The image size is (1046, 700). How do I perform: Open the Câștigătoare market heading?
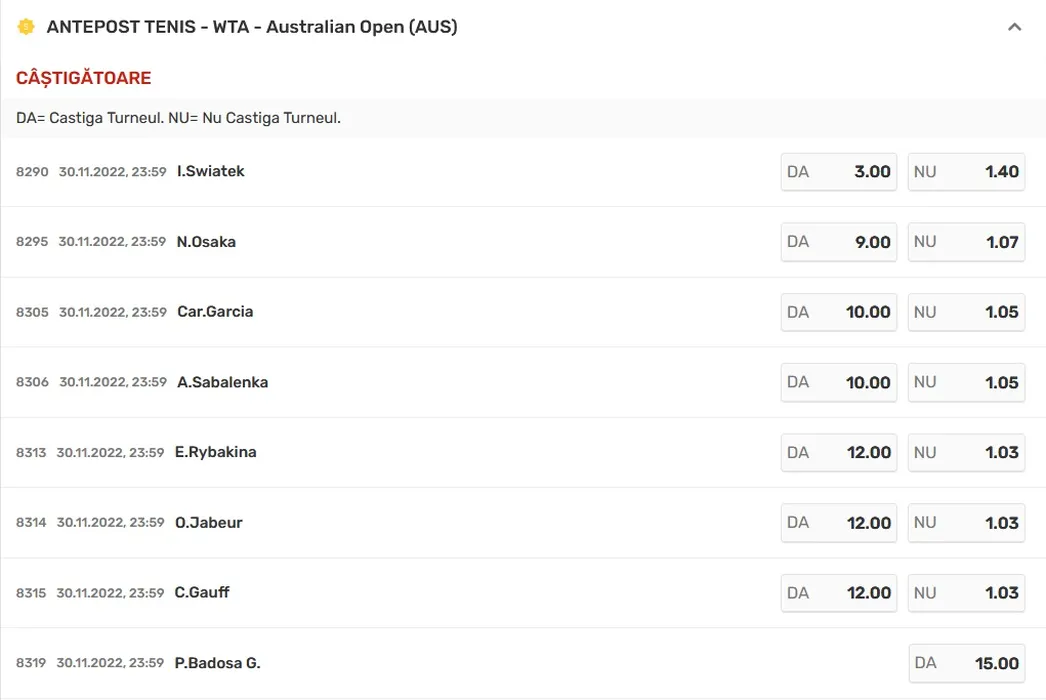coord(84,78)
